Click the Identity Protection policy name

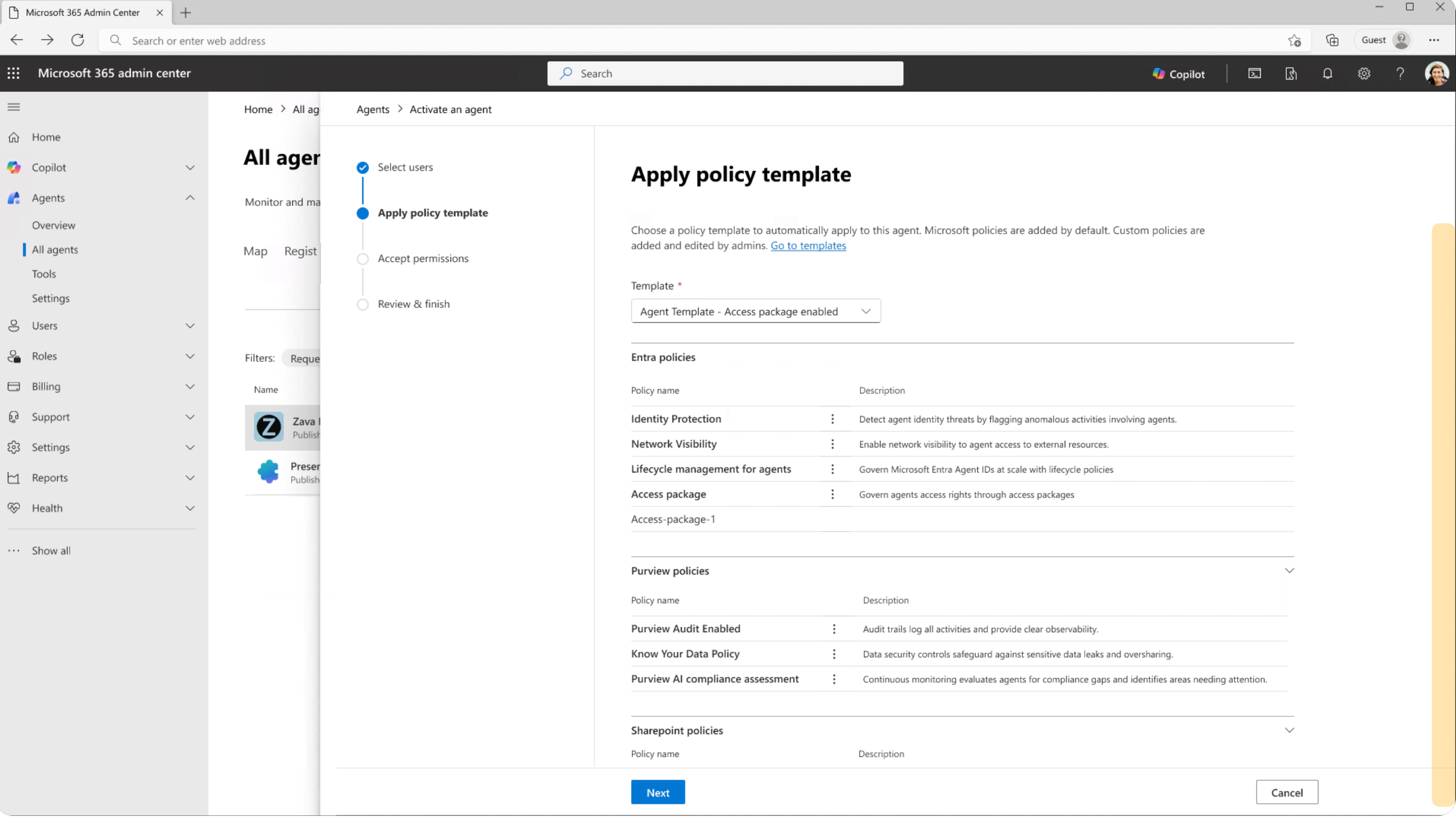(676, 419)
